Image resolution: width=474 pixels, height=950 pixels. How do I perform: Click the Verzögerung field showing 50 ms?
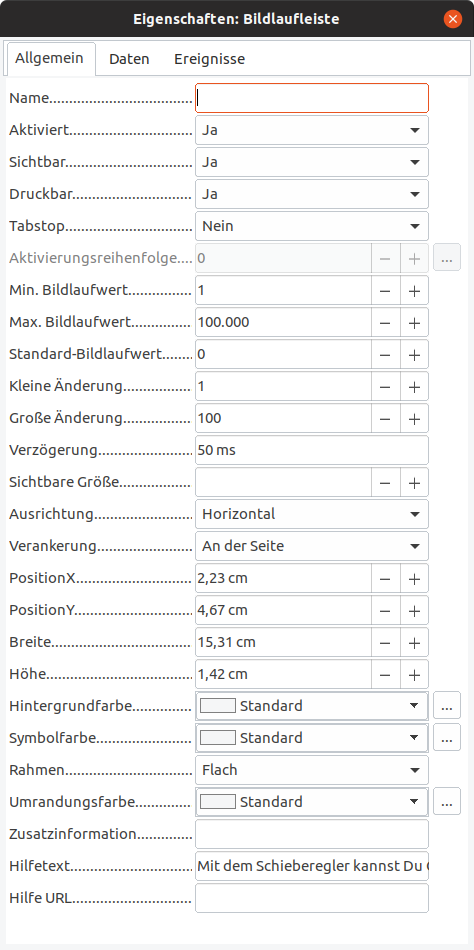(x=312, y=450)
